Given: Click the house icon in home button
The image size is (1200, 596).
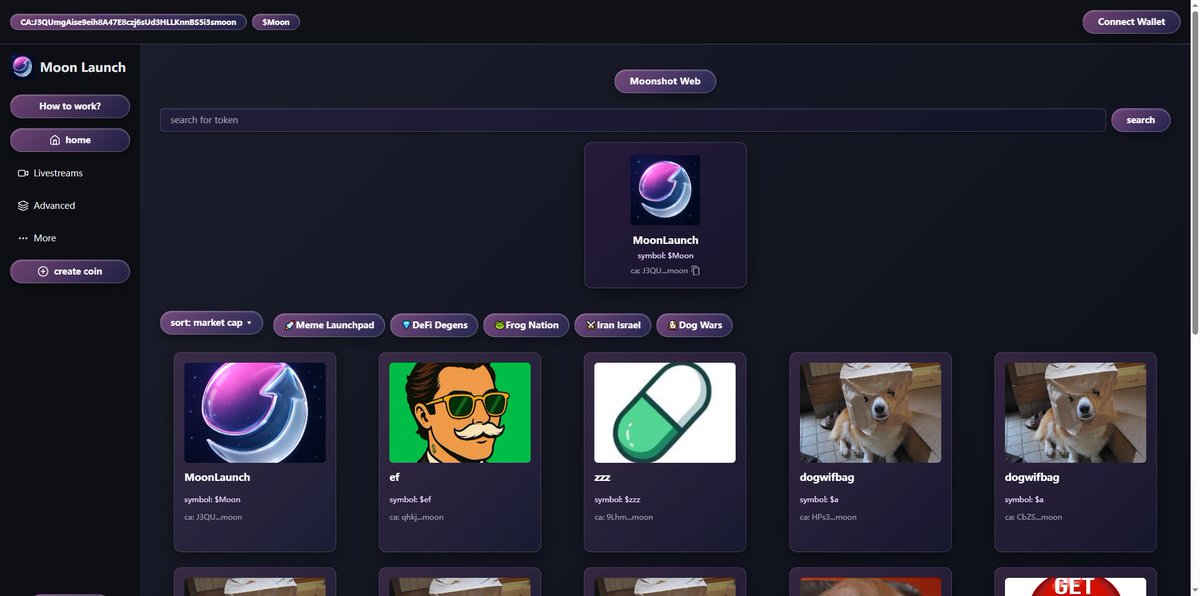Looking at the screenshot, I should [55, 140].
